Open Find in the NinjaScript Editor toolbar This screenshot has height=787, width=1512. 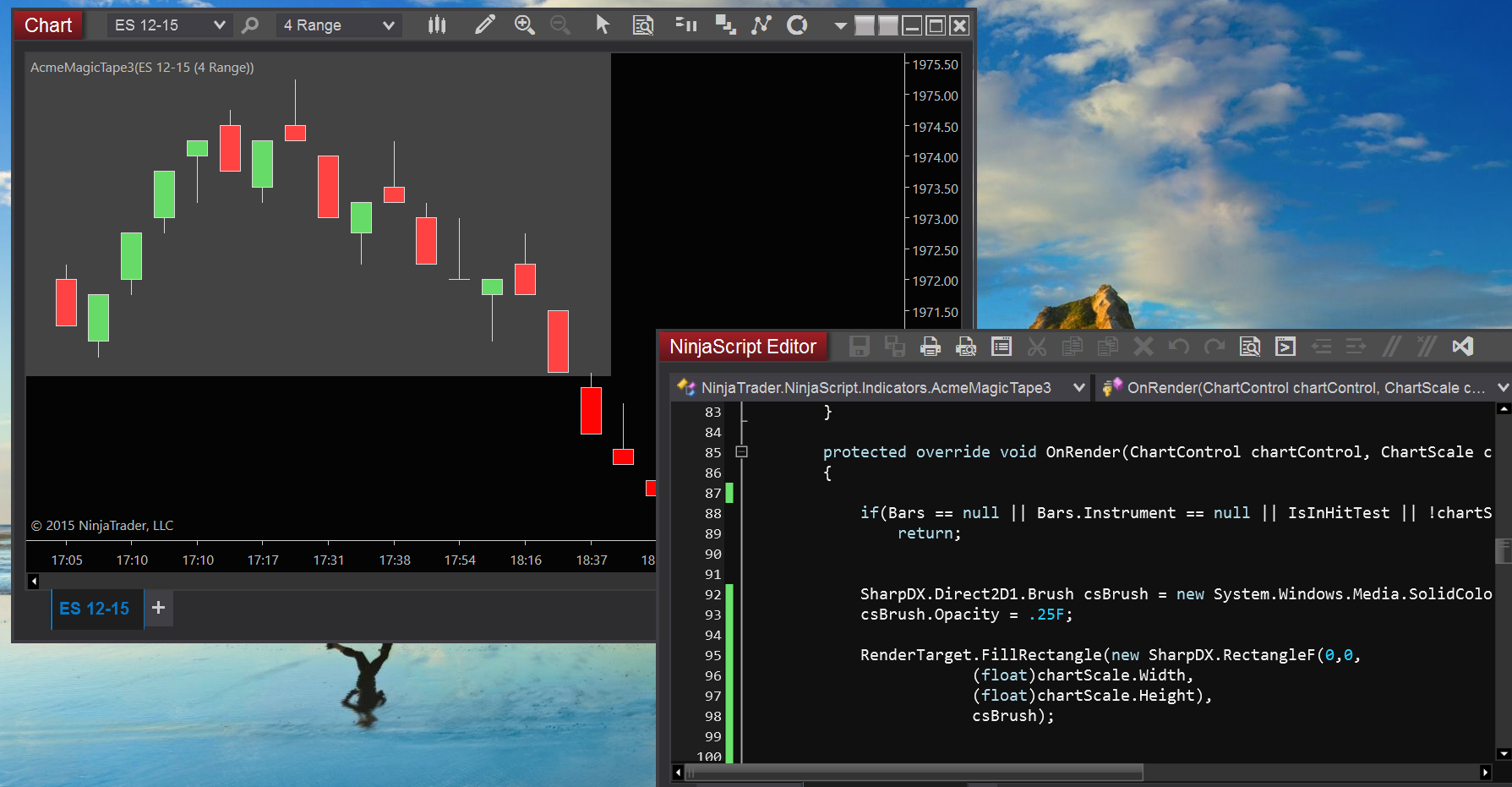[1250, 347]
